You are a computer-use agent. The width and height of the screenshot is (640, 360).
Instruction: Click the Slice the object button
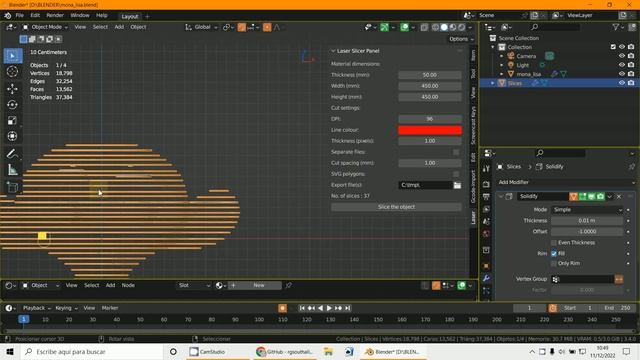point(396,207)
